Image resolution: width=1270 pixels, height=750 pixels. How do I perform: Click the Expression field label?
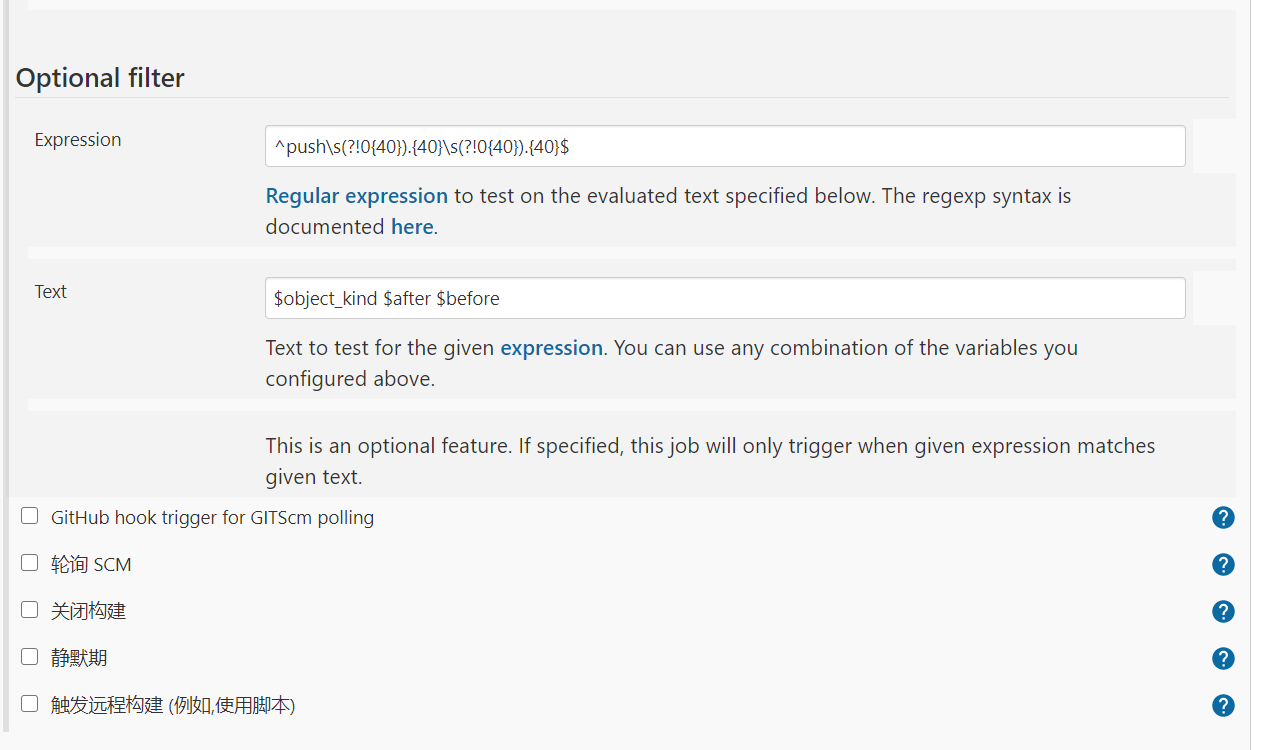tap(78, 140)
